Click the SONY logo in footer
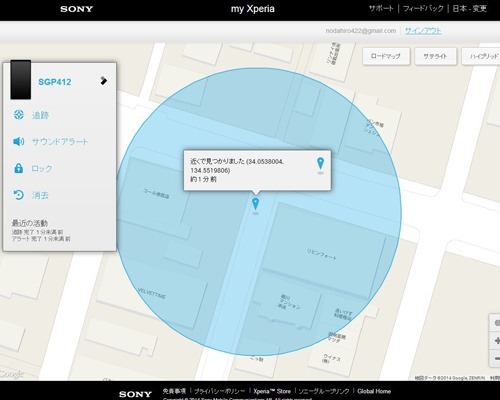Viewport: 500px width, 400px height. pos(135,395)
